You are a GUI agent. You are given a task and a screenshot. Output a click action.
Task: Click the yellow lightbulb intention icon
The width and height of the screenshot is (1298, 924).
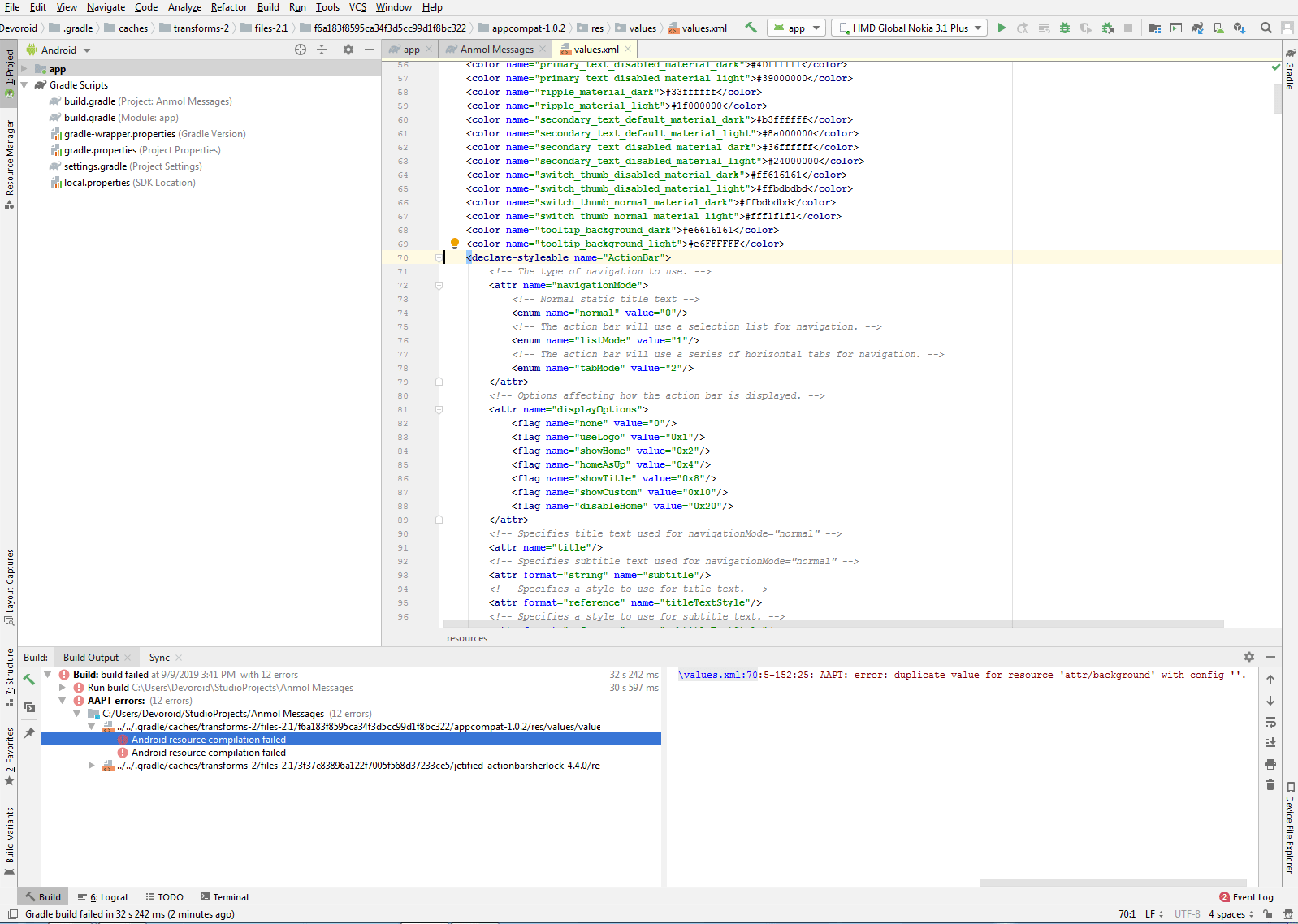coord(455,244)
